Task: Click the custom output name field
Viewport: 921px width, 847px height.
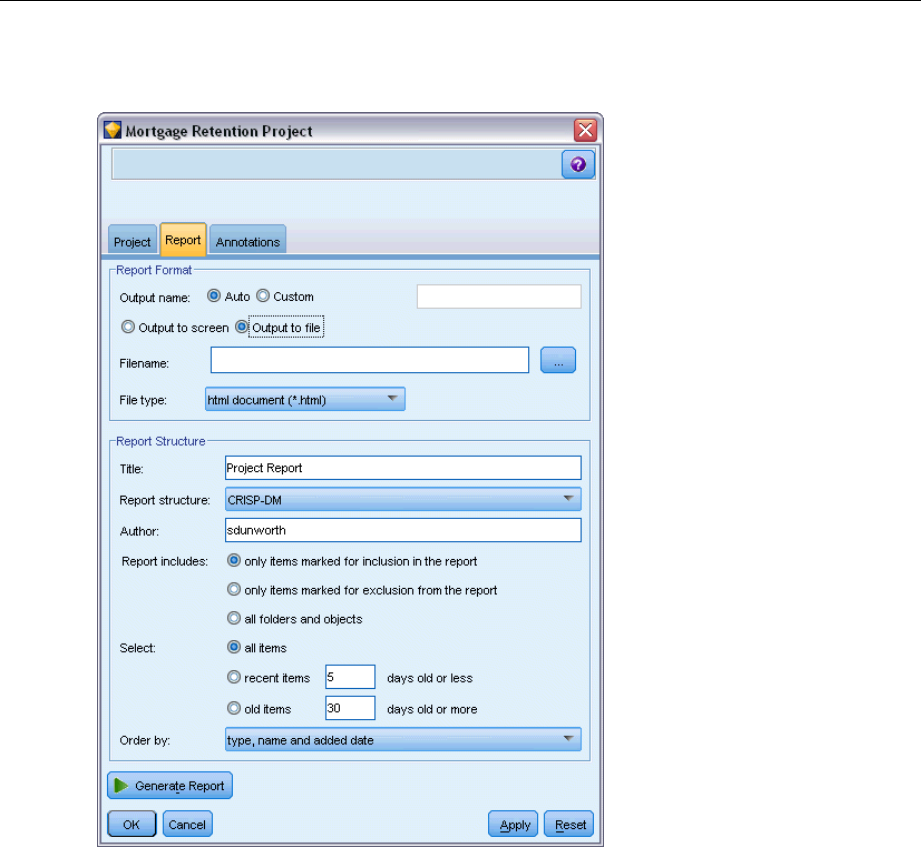Action: point(499,297)
